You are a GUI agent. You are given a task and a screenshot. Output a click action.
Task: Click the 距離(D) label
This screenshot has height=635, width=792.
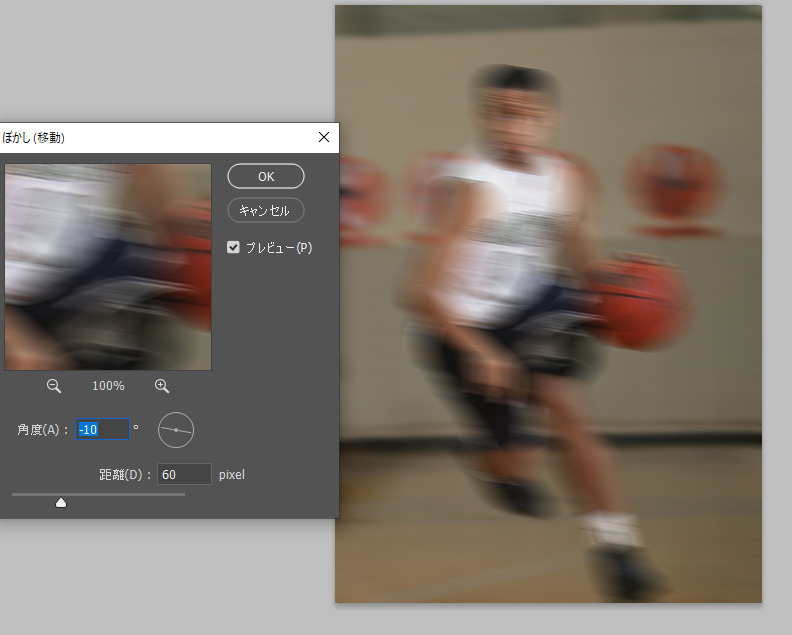(x=125, y=474)
